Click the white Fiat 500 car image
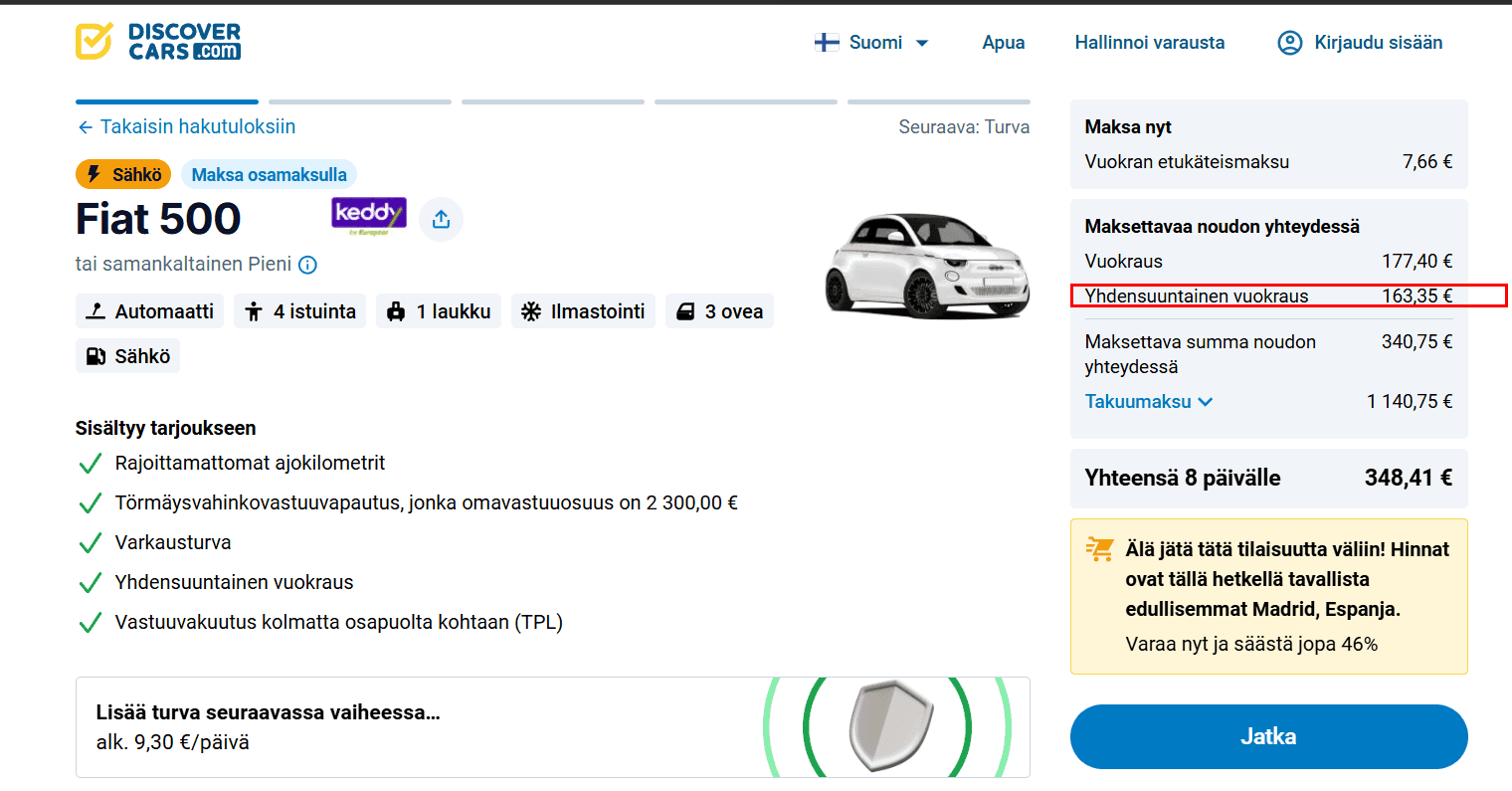This screenshot has width=1512, height=791. point(926,265)
